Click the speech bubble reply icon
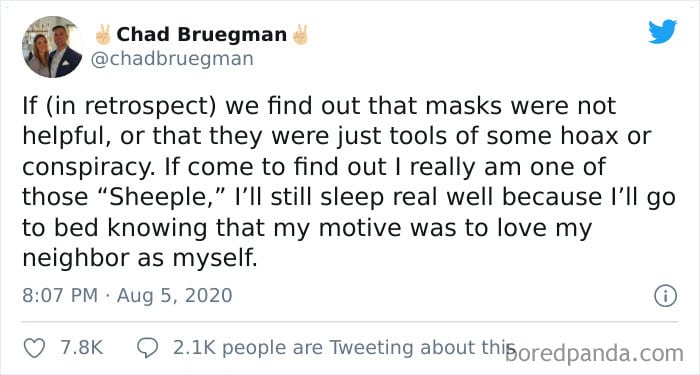This screenshot has width=700, height=375. 148,348
